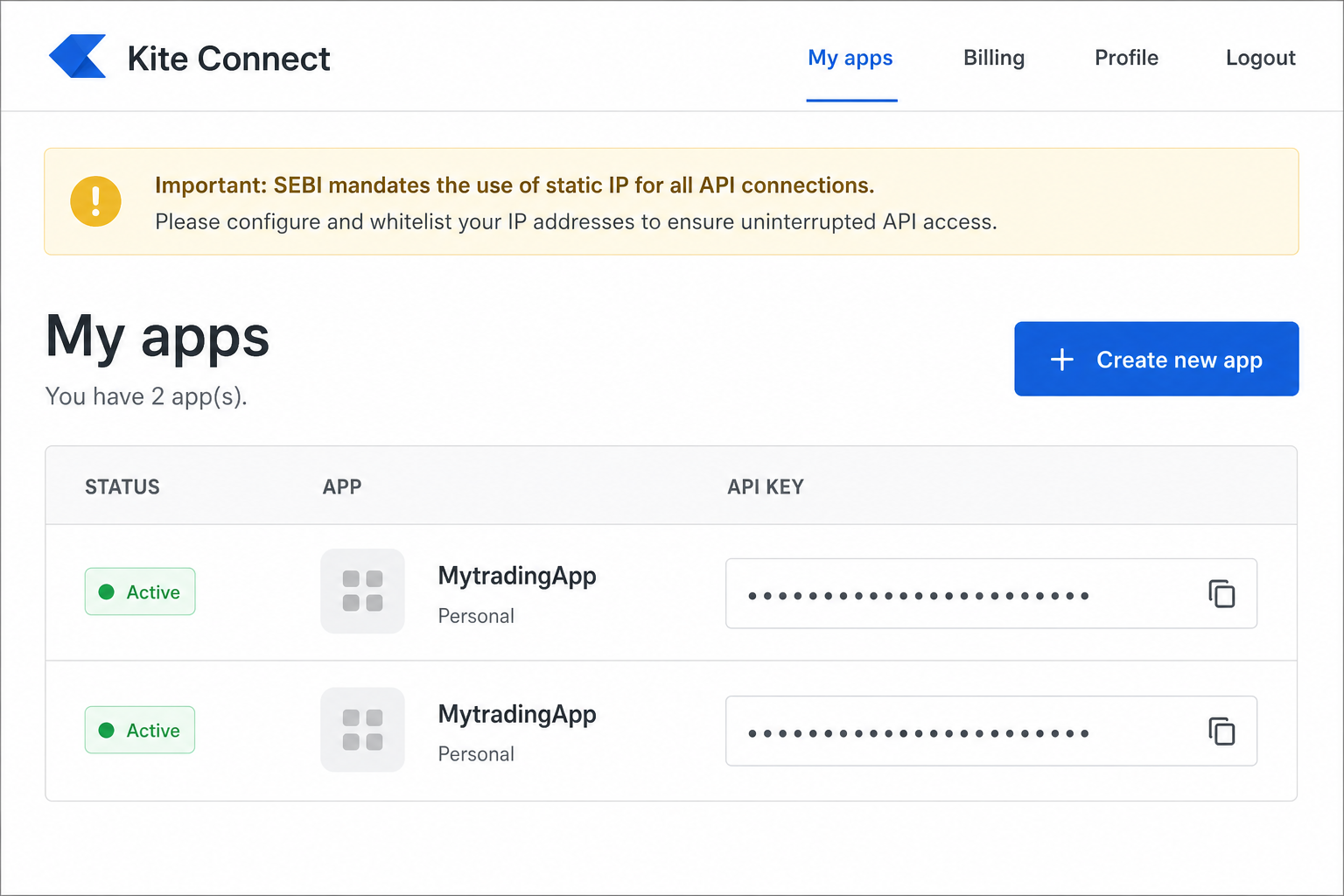Click the API KEY column header
Image resolution: width=1344 pixels, height=896 pixels.
(x=766, y=486)
